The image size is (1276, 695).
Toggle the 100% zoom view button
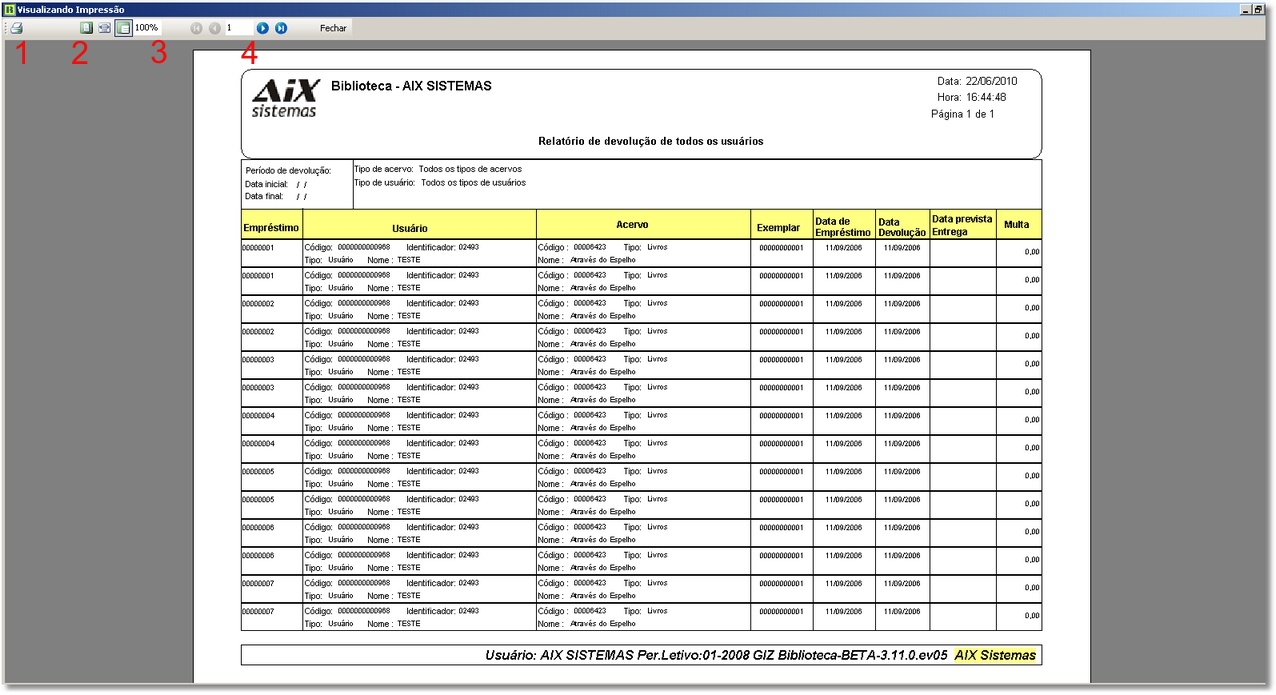(122, 28)
